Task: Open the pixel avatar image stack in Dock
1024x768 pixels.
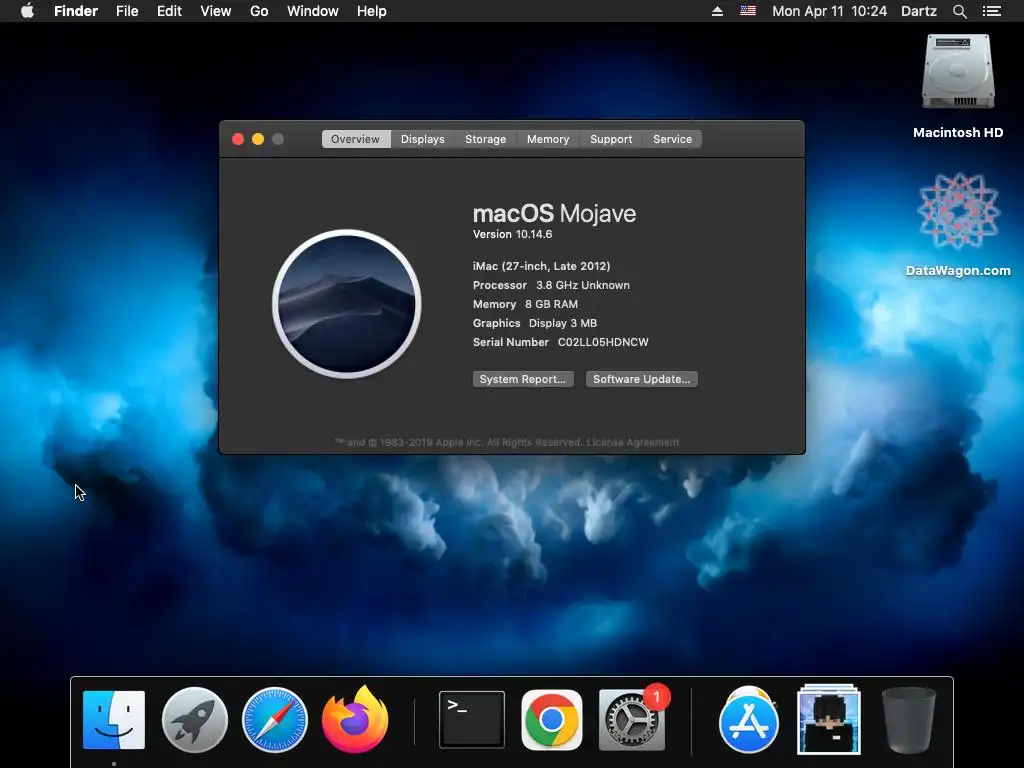Action: [829, 719]
